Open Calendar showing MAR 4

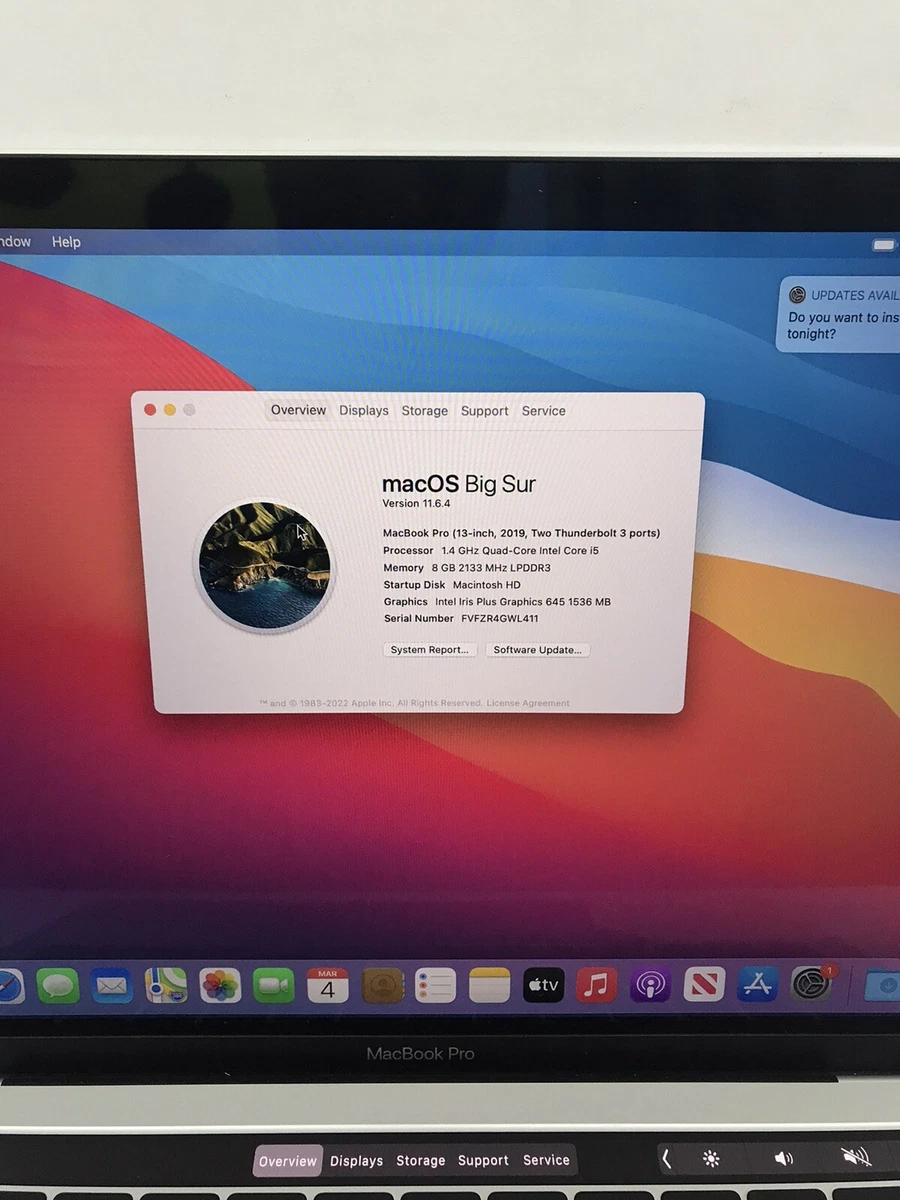click(328, 986)
